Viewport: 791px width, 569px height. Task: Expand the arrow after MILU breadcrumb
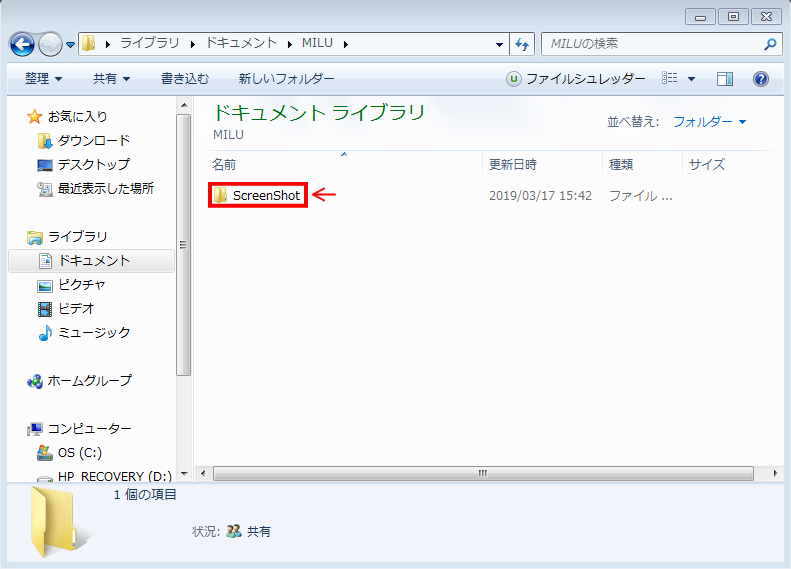click(346, 44)
